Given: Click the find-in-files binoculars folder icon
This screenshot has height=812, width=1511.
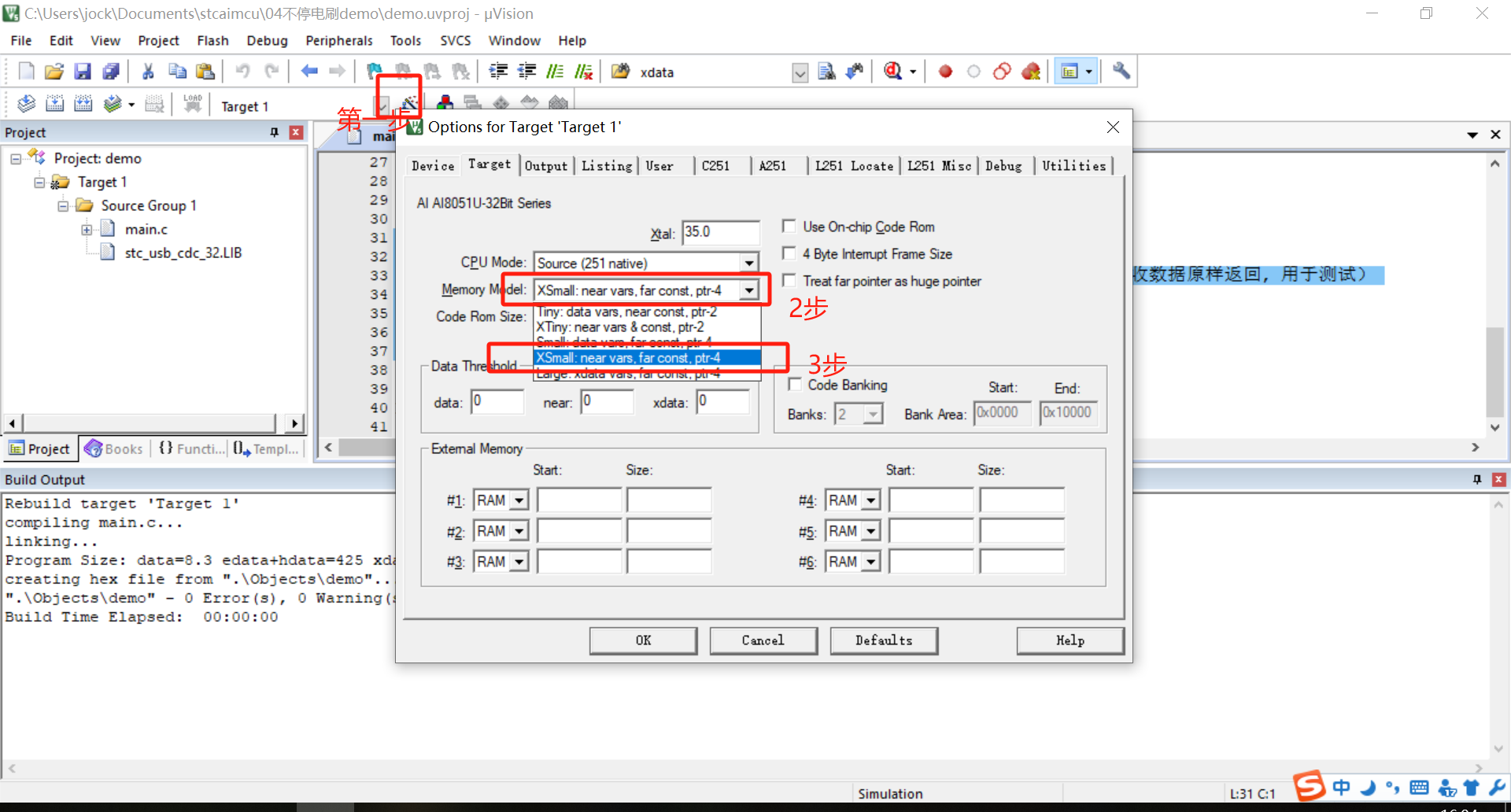Looking at the screenshot, I should pos(620,72).
